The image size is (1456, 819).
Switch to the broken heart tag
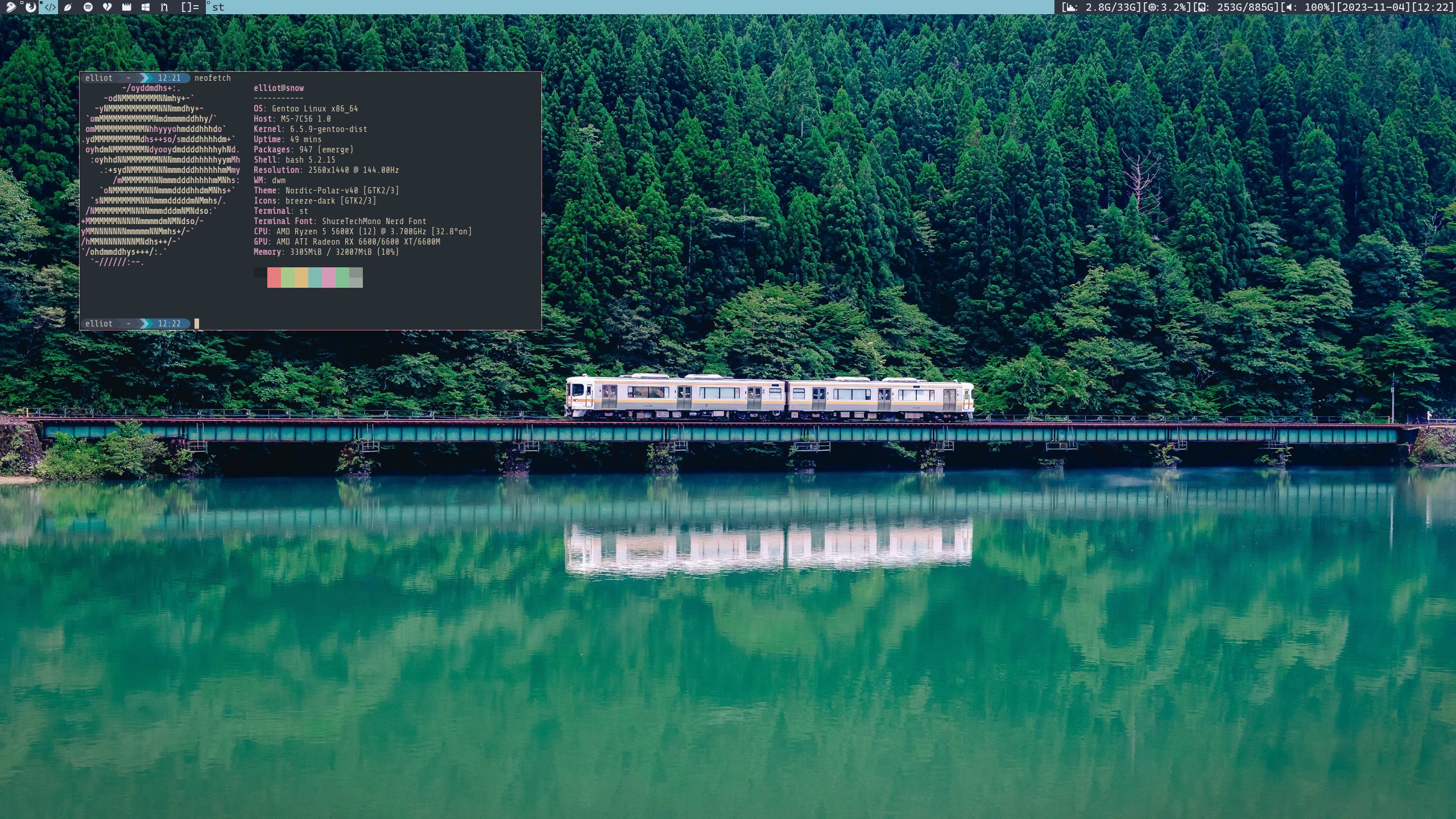(x=107, y=7)
